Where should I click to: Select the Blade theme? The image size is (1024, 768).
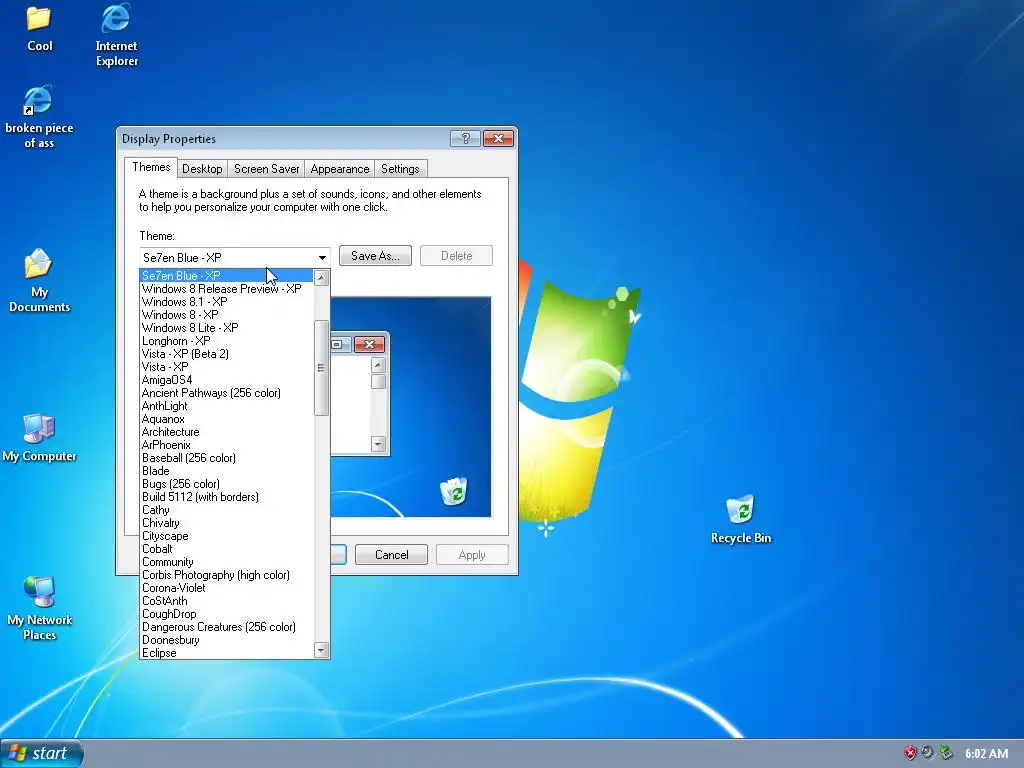tap(227, 471)
